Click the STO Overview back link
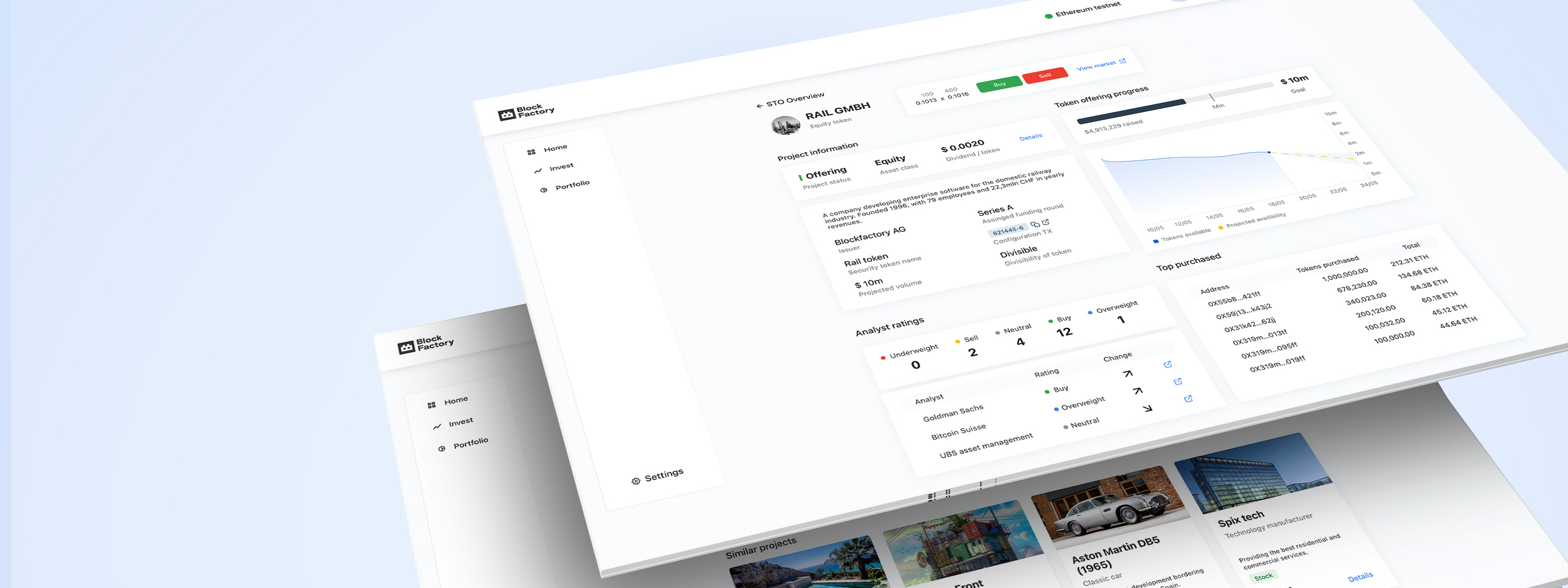This screenshot has width=1568, height=588. (x=790, y=100)
